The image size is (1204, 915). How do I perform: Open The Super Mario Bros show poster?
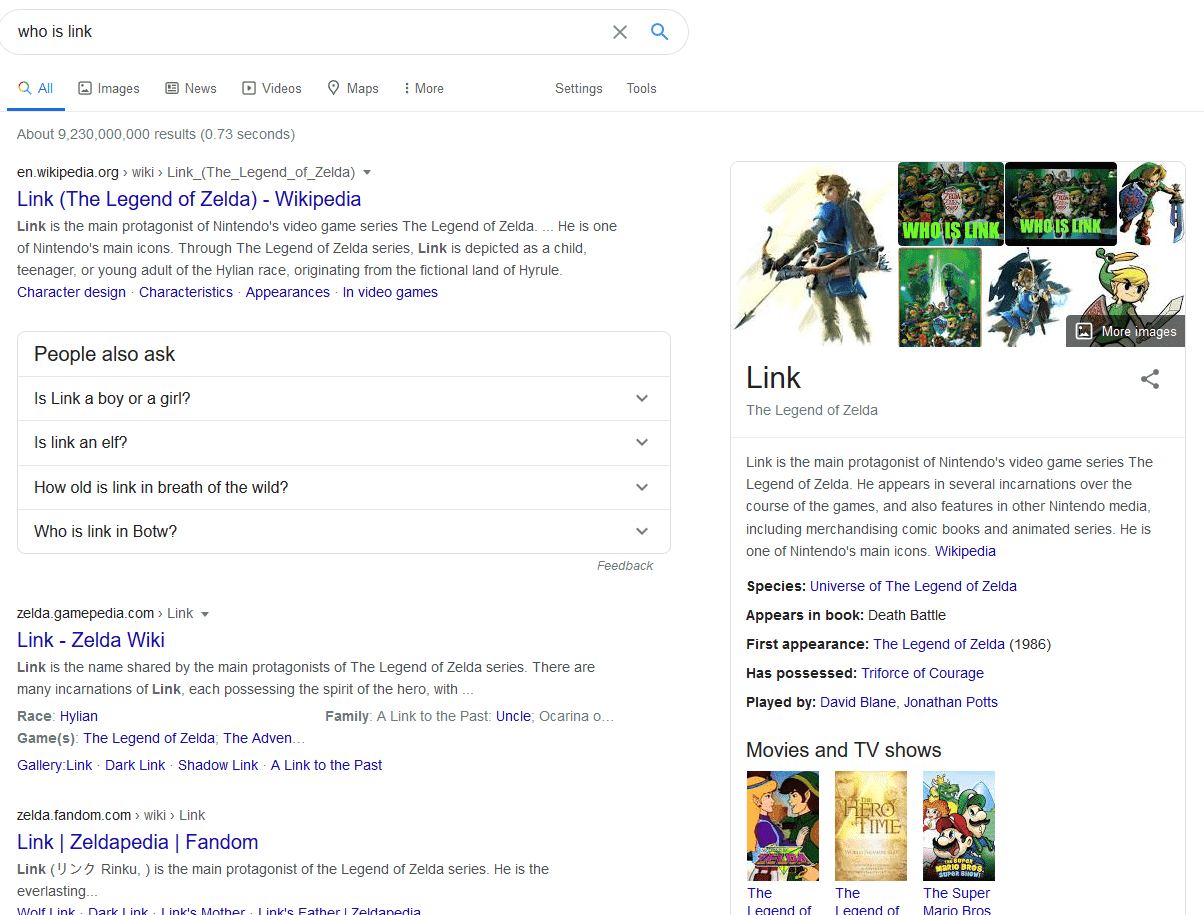(x=959, y=826)
